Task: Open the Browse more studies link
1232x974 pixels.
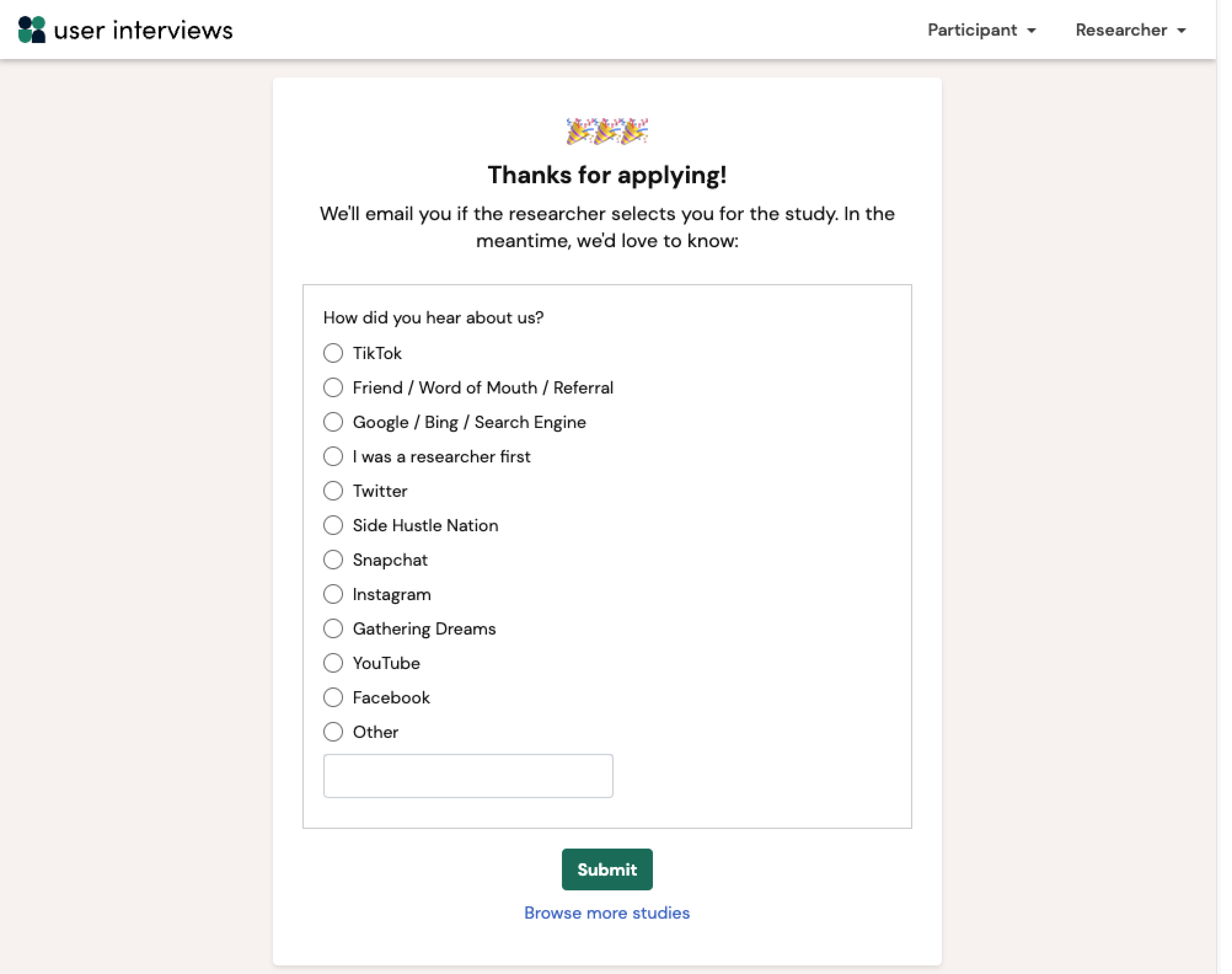Action: (x=606, y=913)
